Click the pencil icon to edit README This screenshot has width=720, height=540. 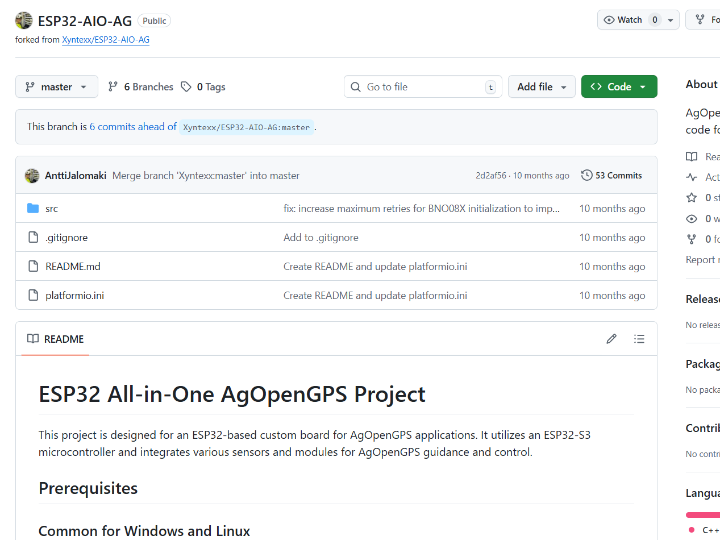pos(611,339)
